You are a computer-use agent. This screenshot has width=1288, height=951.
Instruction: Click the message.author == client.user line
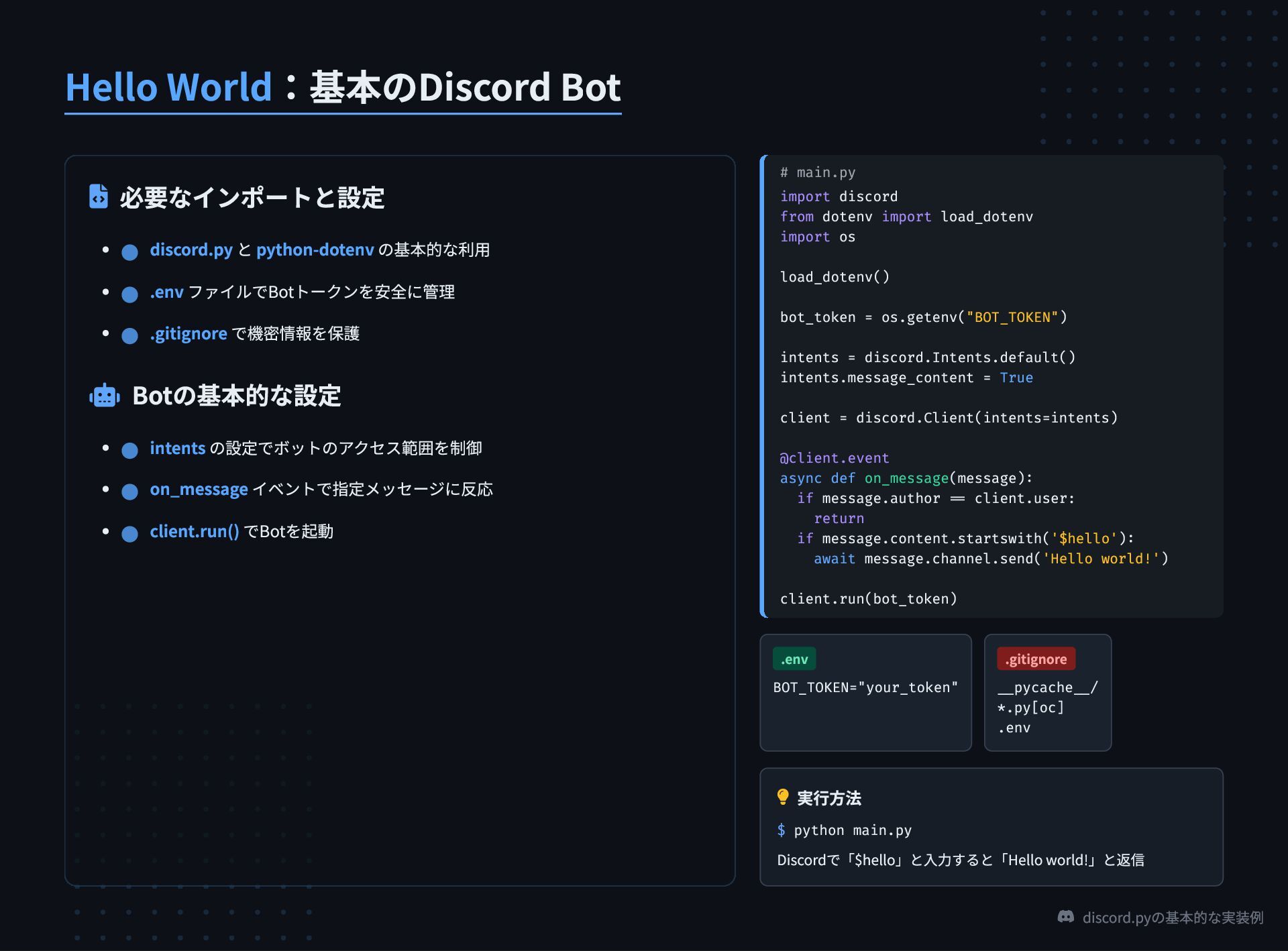pos(936,498)
